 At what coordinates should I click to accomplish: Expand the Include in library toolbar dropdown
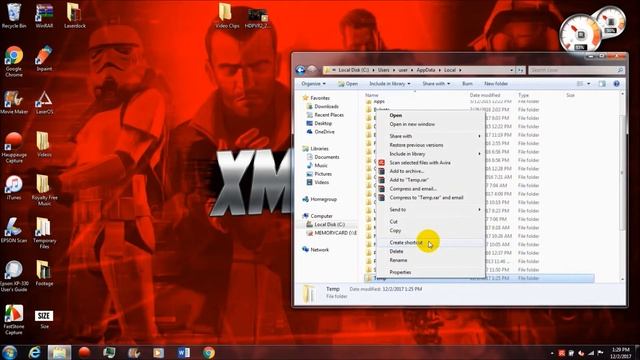(x=390, y=84)
